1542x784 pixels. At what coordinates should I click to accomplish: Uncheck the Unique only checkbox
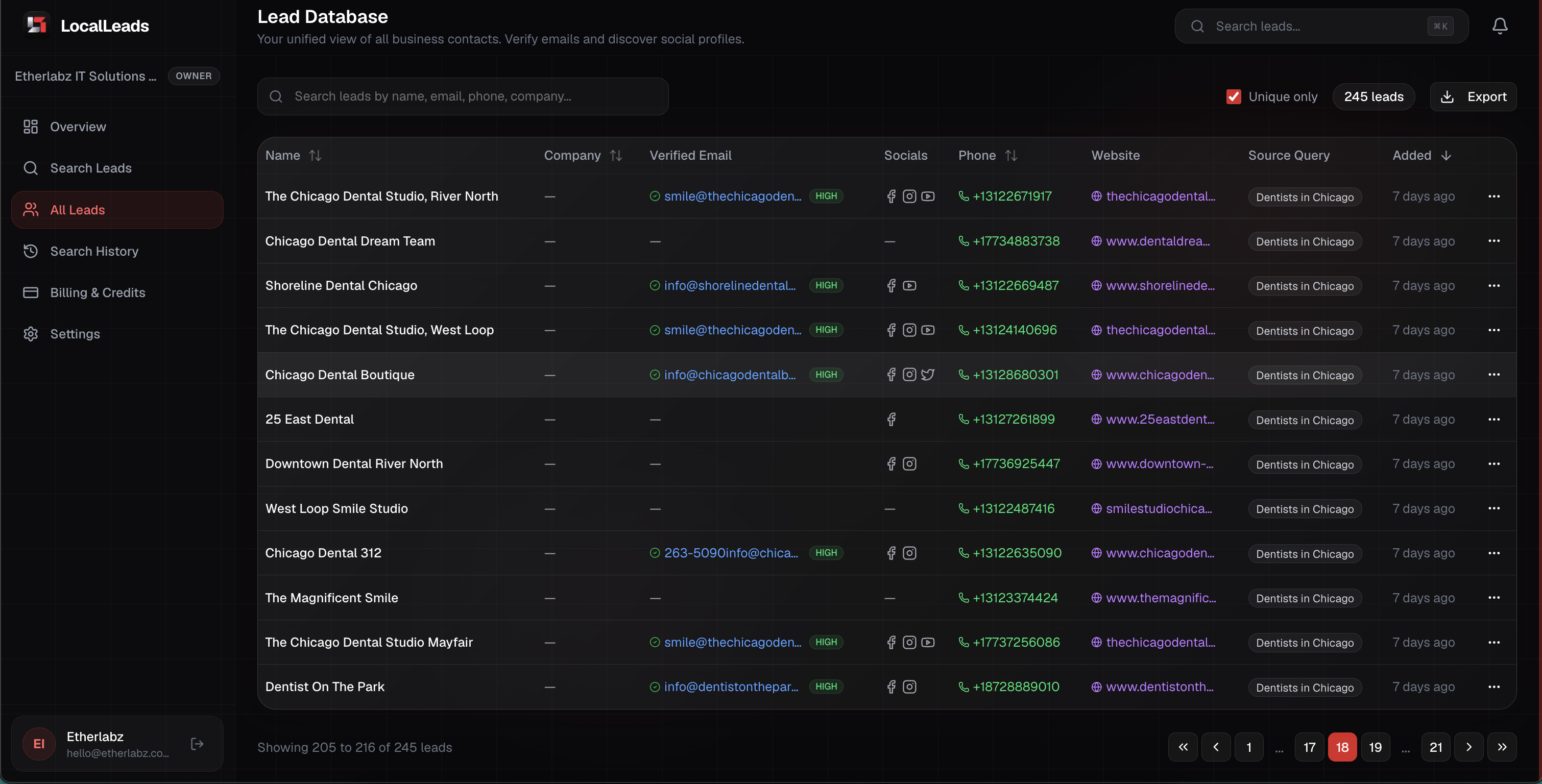point(1234,96)
